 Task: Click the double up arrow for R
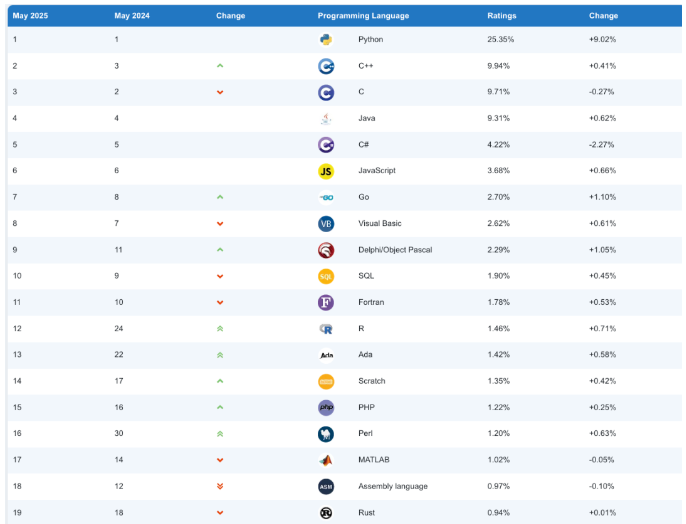(220, 328)
